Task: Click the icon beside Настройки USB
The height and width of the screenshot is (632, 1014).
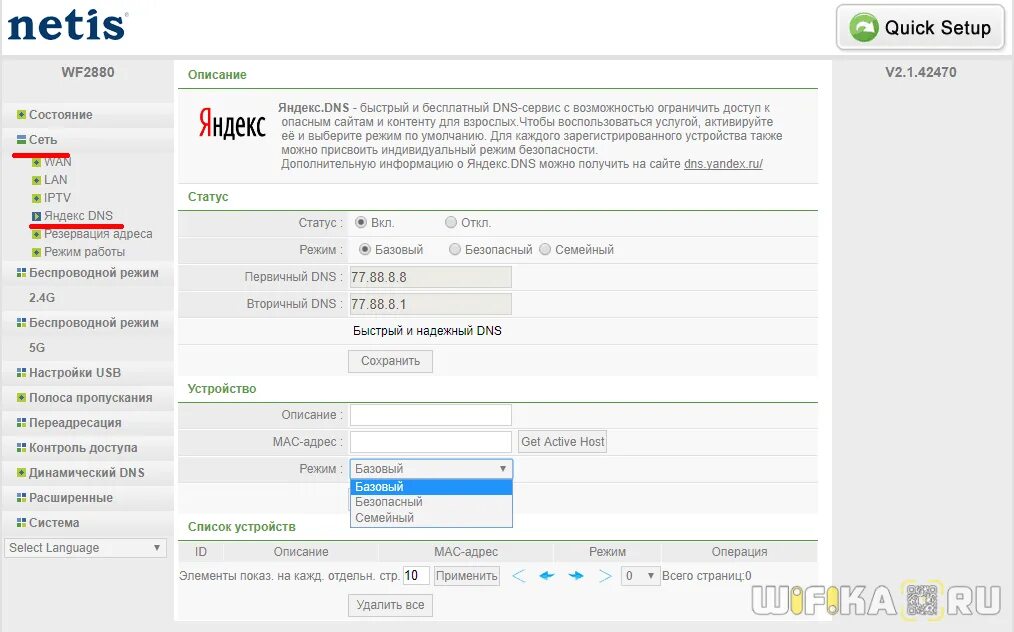Action: click(x=21, y=373)
